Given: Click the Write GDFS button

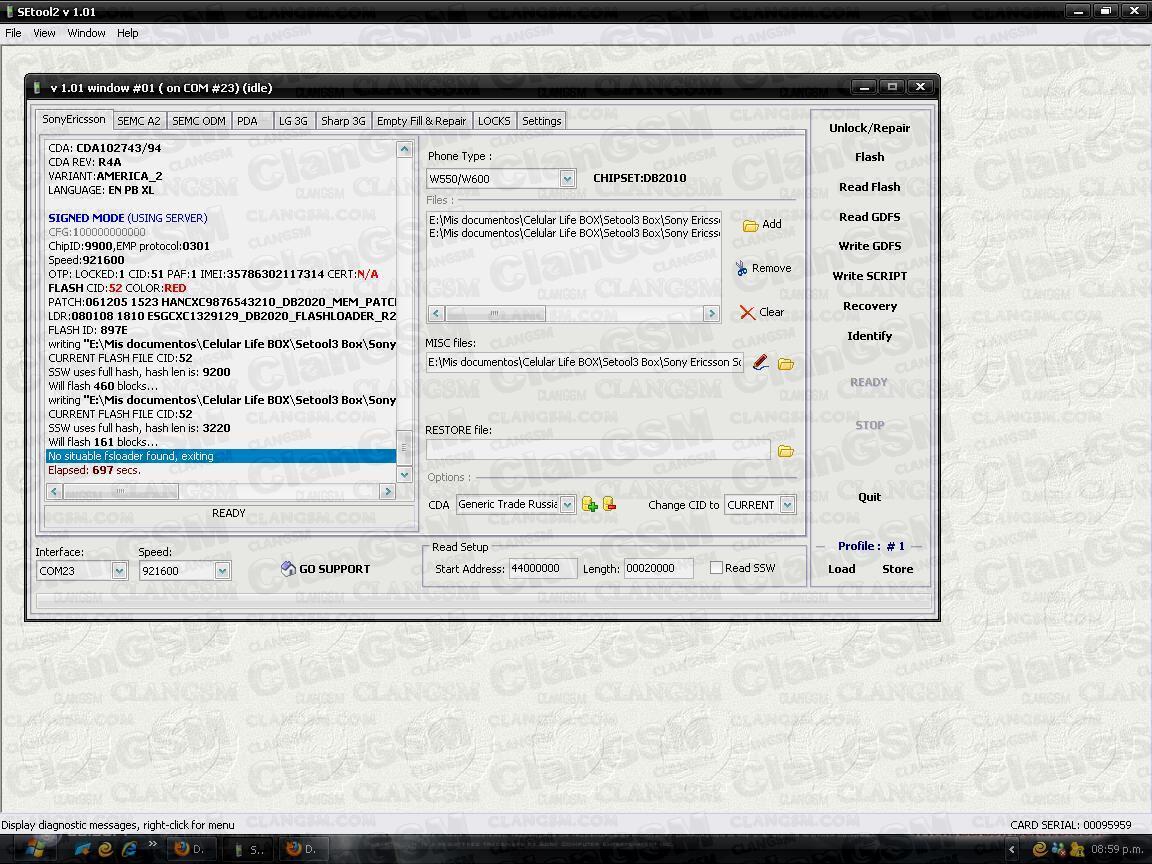Looking at the screenshot, I should click(869, 246).
